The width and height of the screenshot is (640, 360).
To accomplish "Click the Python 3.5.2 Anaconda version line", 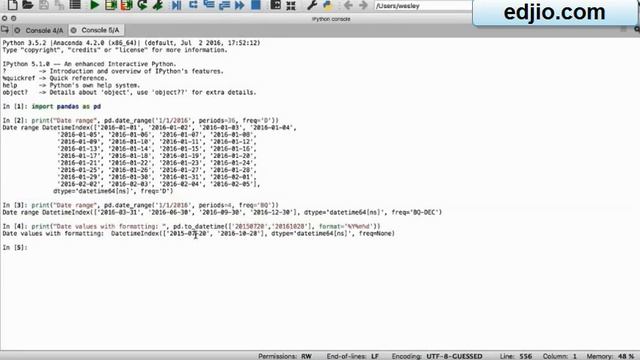I will 131,43.
